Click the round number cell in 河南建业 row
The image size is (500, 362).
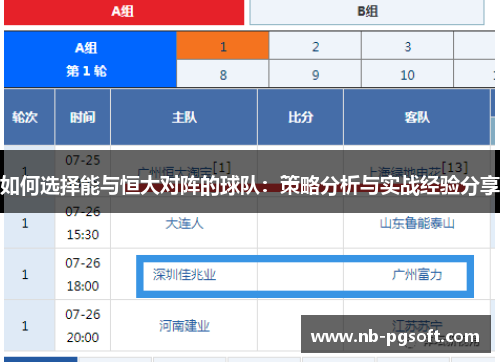pyautogui.click(x=29, y=326)
